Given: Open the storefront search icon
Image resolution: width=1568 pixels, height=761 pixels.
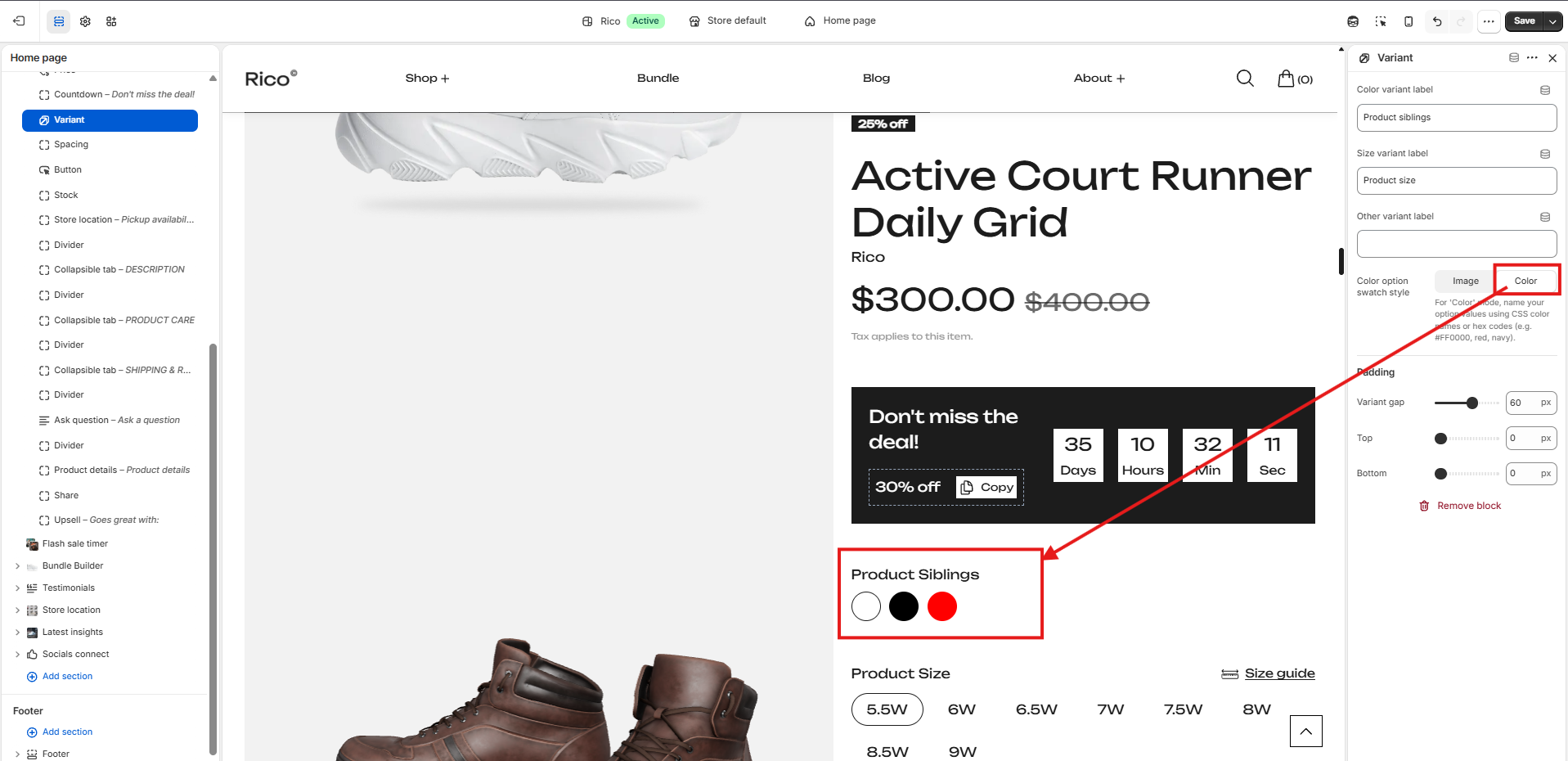Looking at the screenshot, I should click(x=1245, y=79).
